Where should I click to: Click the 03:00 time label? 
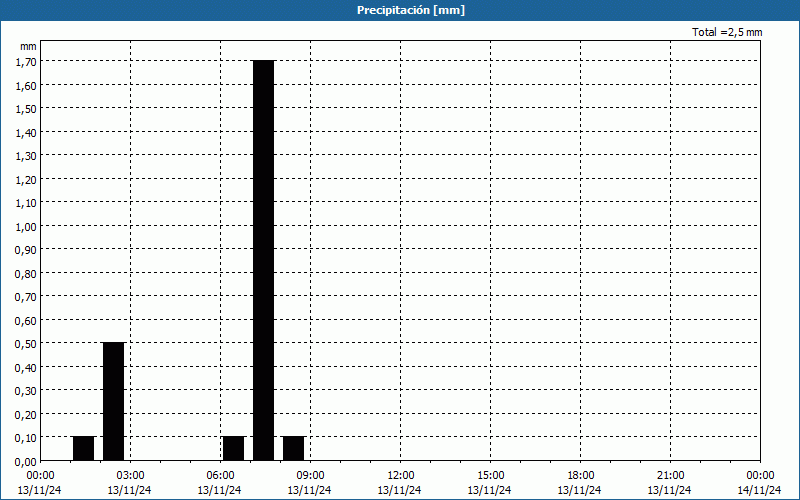click(x=130, y=476)
